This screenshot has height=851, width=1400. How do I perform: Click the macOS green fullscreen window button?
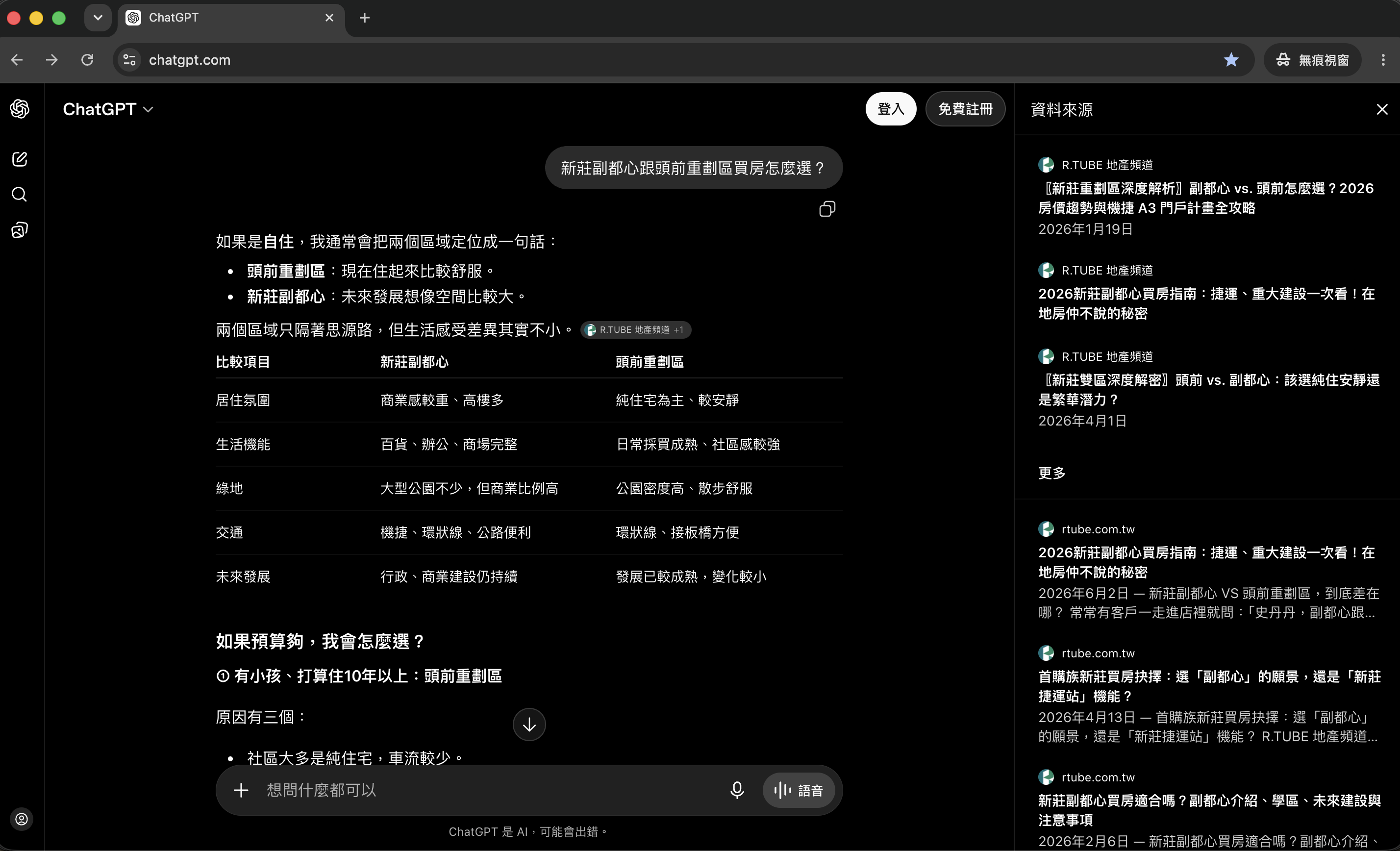(x=58, y=18)
